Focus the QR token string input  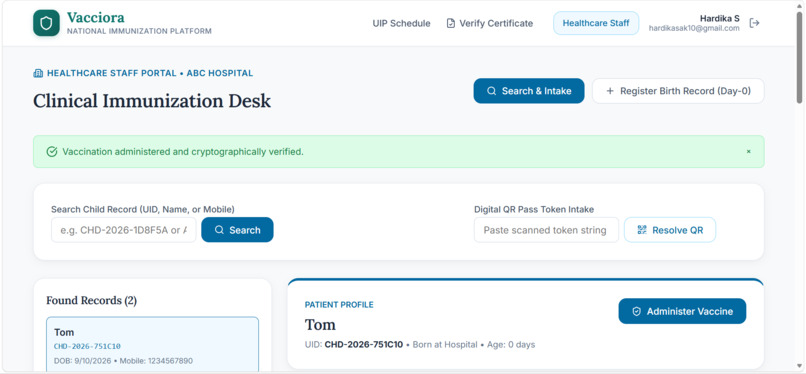click(x=546, y=230)
